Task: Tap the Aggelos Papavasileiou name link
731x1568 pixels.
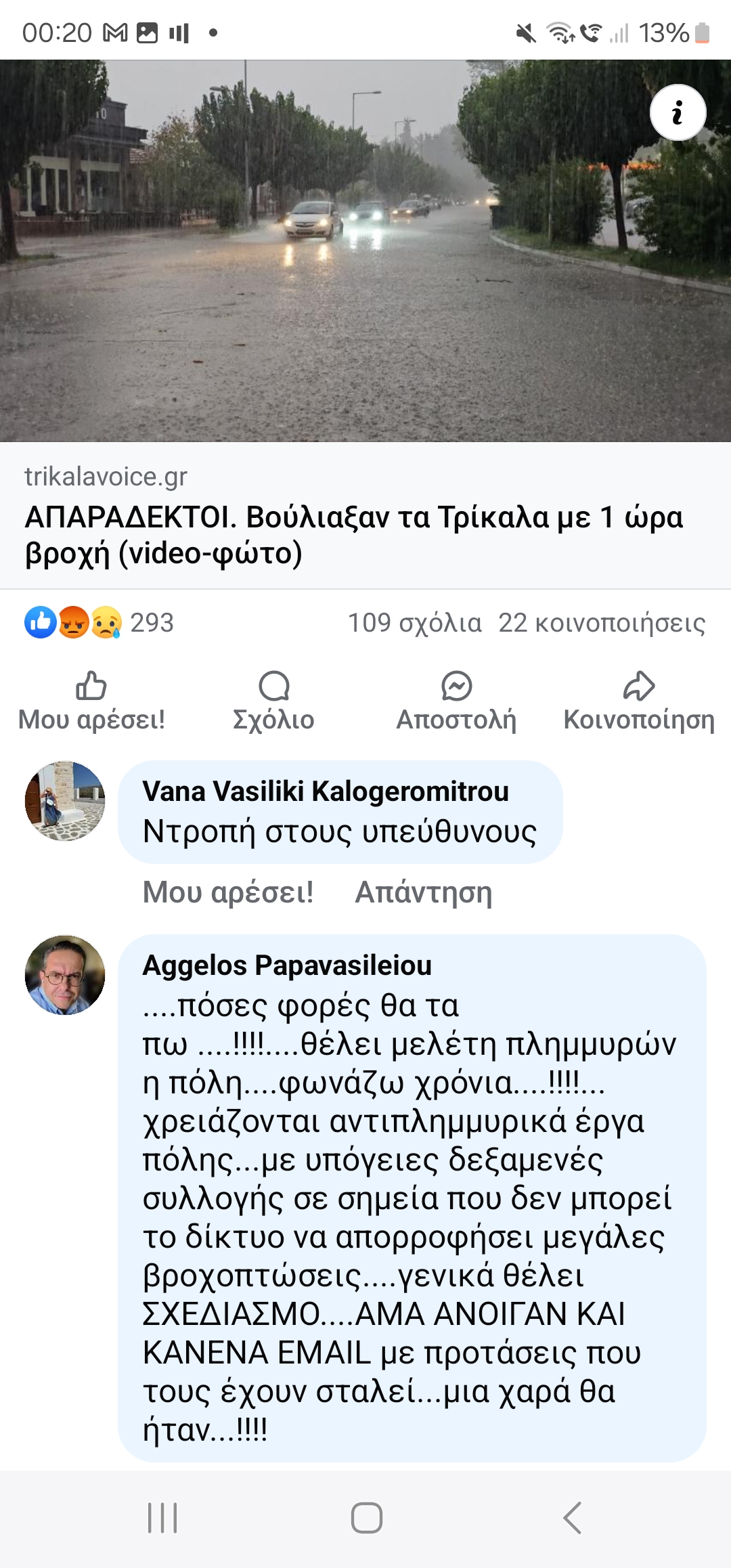Action: pos(287,965)
